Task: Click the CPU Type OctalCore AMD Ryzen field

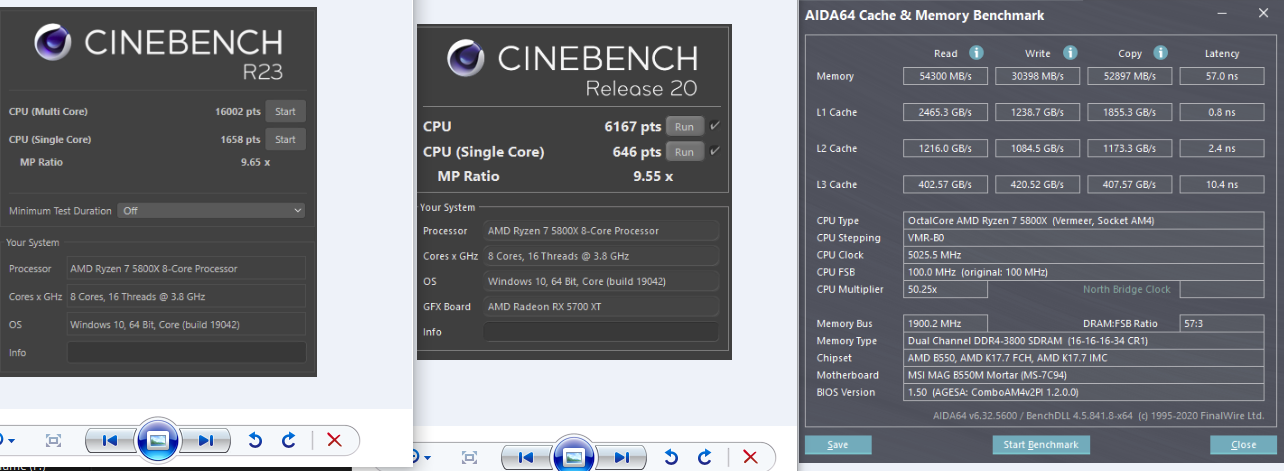Action: pos(1083,221)
